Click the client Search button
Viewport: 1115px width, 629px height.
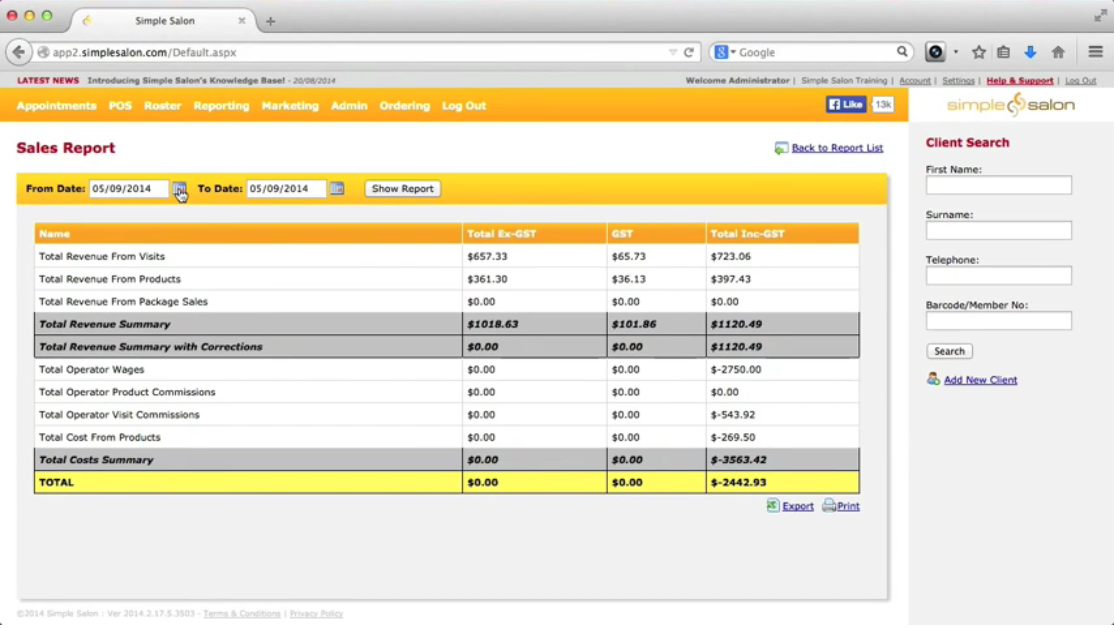point(949,352)
